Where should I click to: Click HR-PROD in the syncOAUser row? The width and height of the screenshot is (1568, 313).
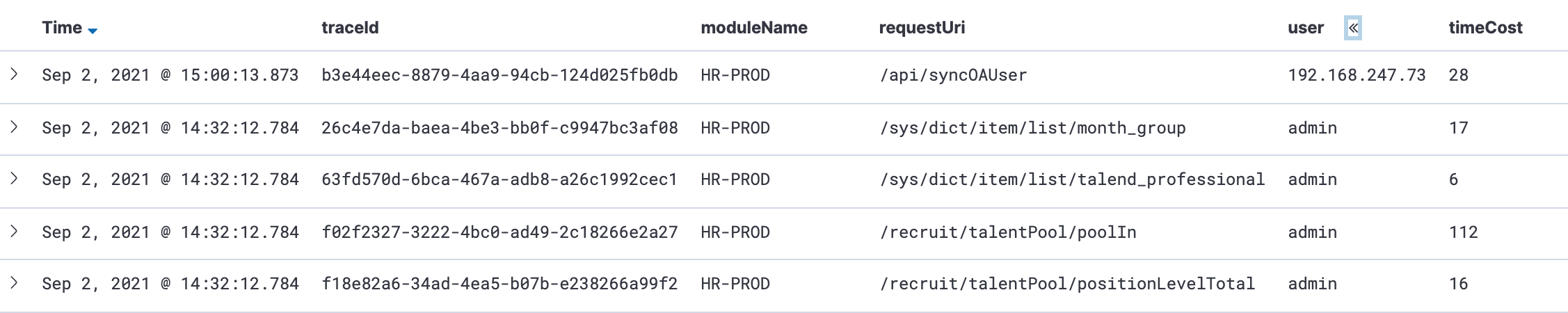pyautogui.click(x=735, y=75)
